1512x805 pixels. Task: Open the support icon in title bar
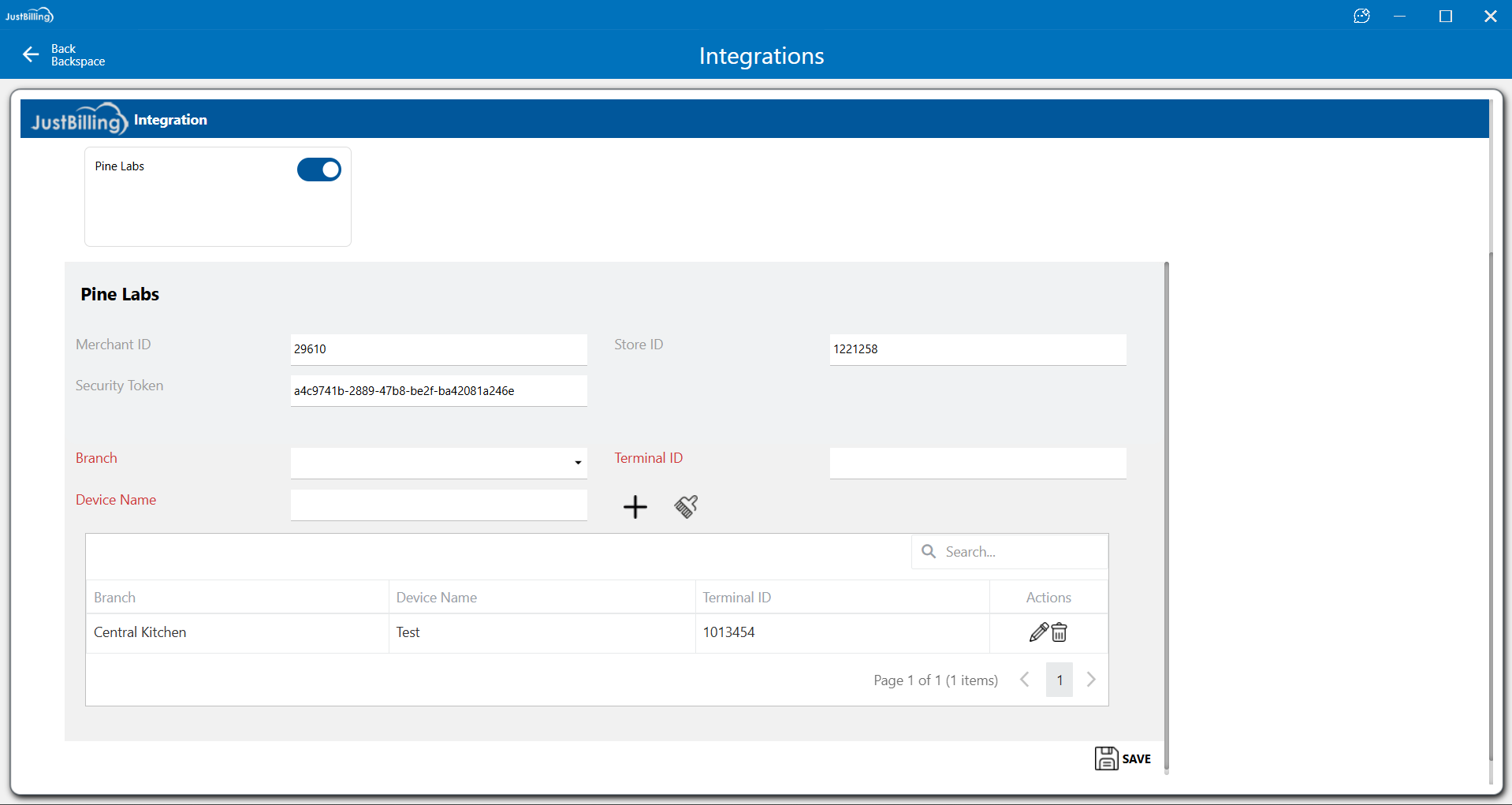pyautogui.click(x=1361, y=16)
